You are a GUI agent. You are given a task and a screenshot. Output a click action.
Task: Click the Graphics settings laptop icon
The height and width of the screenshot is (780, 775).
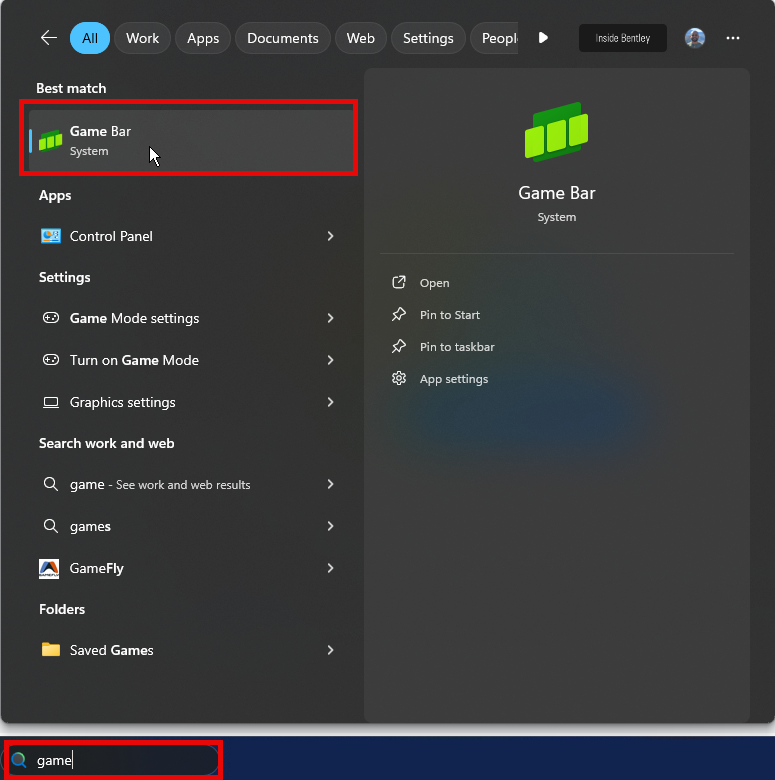click(x=51, y=402)
